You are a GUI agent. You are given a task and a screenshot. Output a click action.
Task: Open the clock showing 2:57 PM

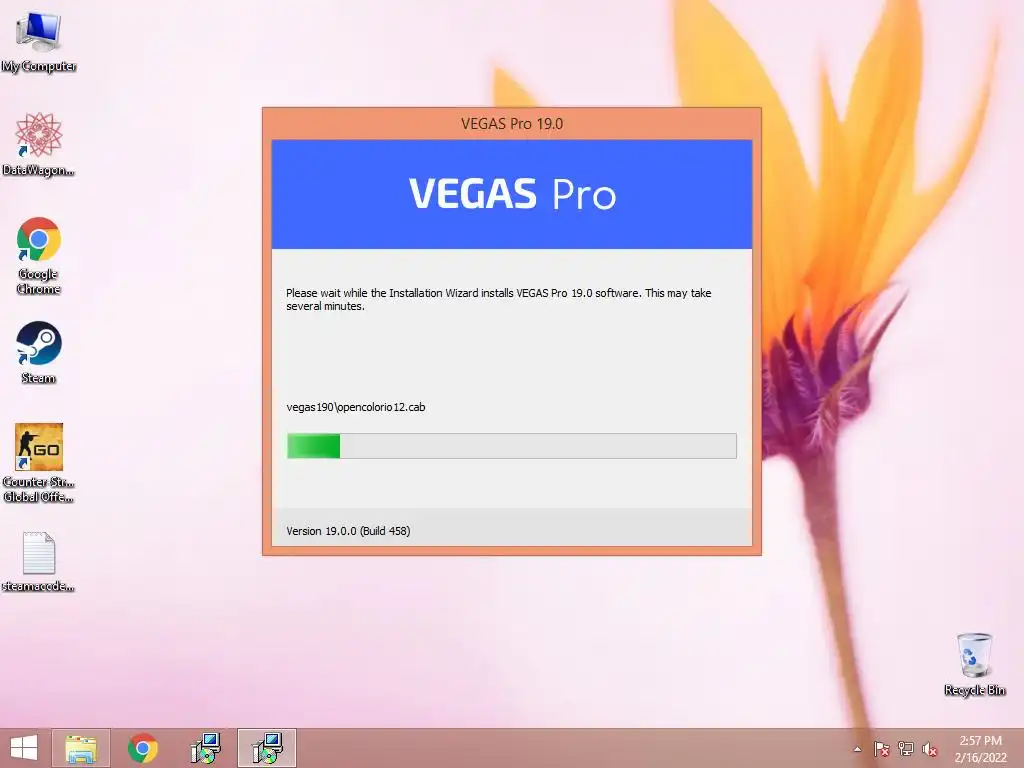(x=980, y=749)
